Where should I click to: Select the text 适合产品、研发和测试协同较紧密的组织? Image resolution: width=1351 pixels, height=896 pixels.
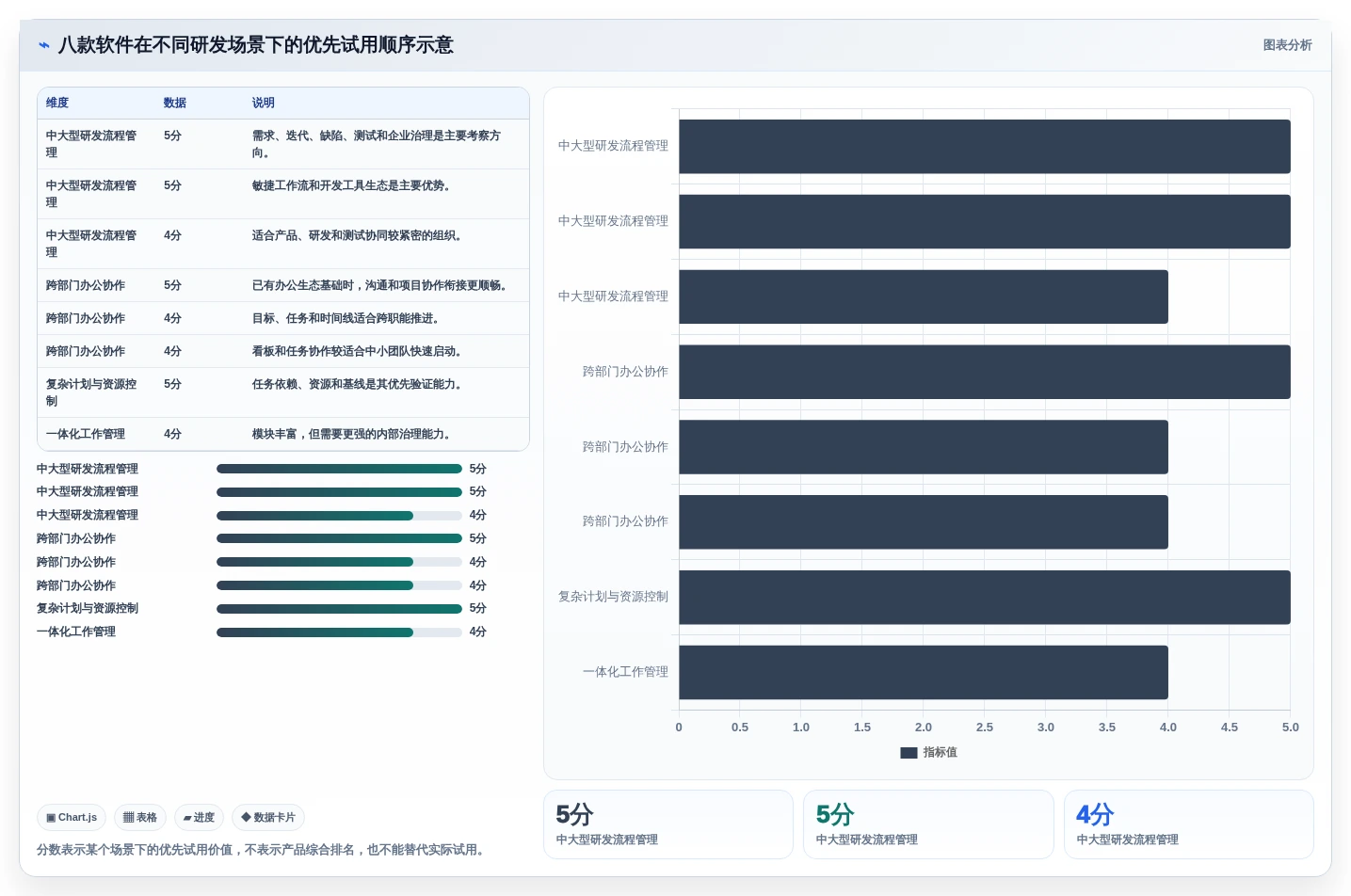click(360, 235)
